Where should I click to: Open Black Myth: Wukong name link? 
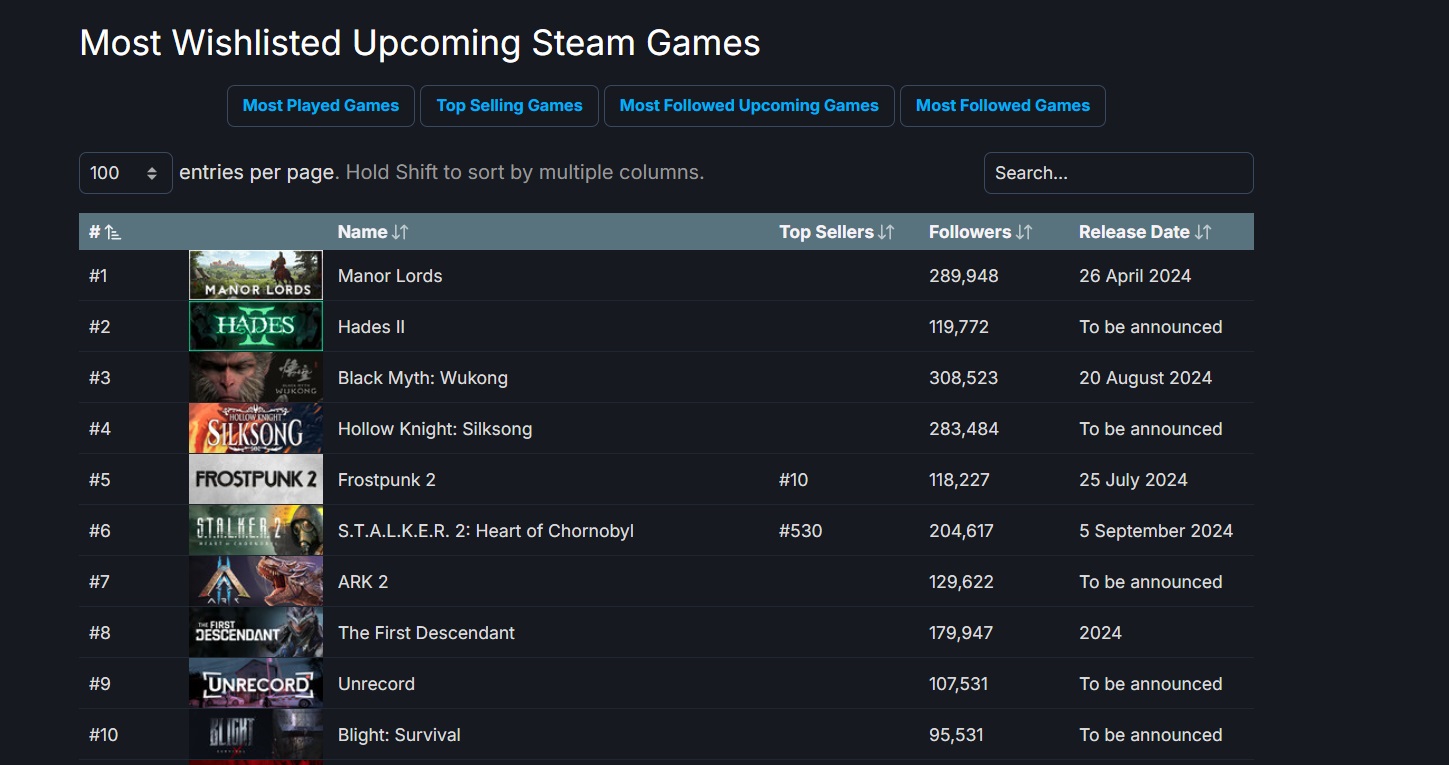[423, 378]
